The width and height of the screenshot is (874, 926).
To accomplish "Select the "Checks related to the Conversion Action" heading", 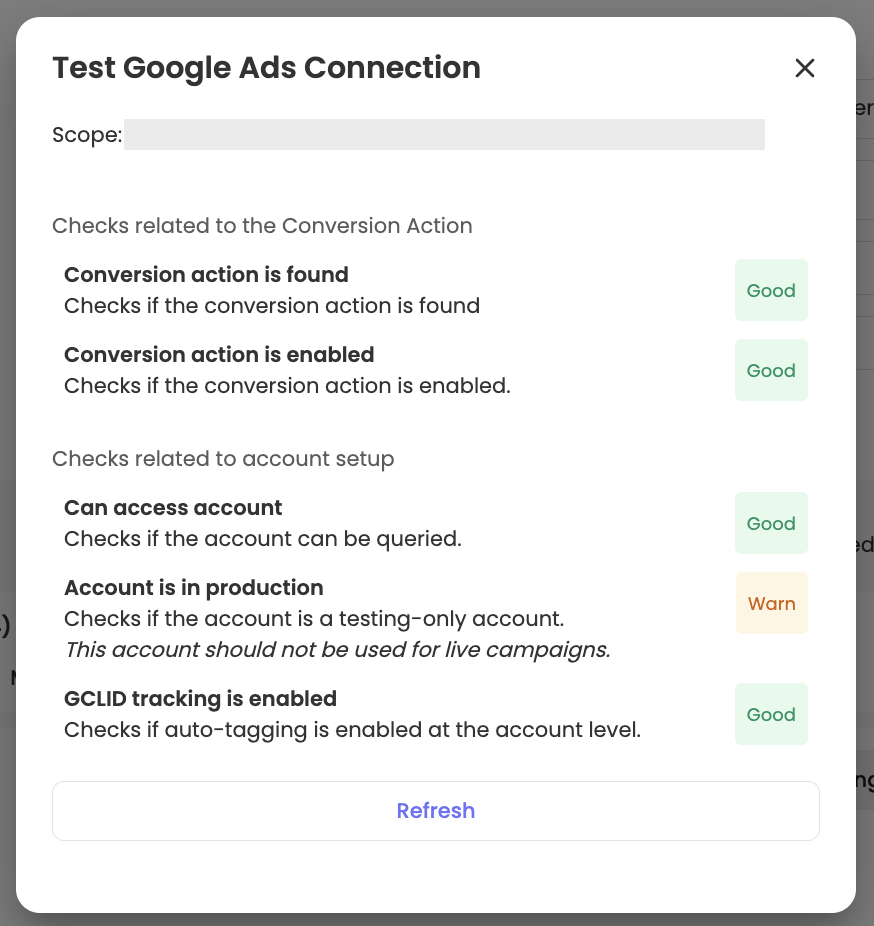I will click(262, 226).
